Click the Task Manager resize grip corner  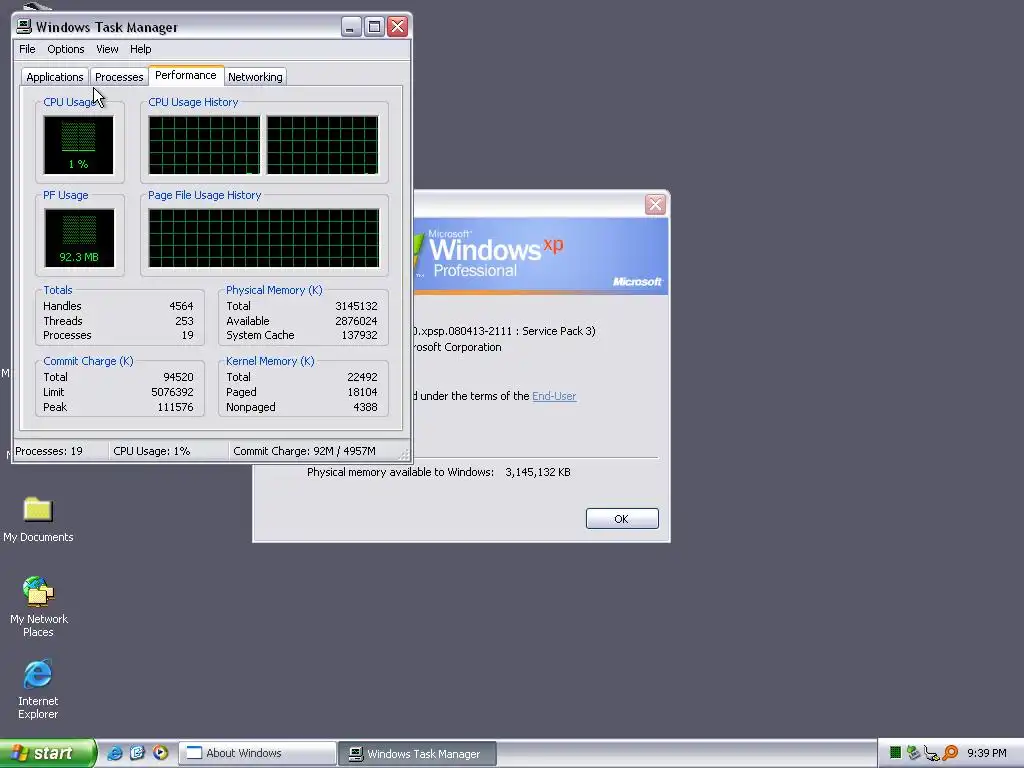click(404, 455)
